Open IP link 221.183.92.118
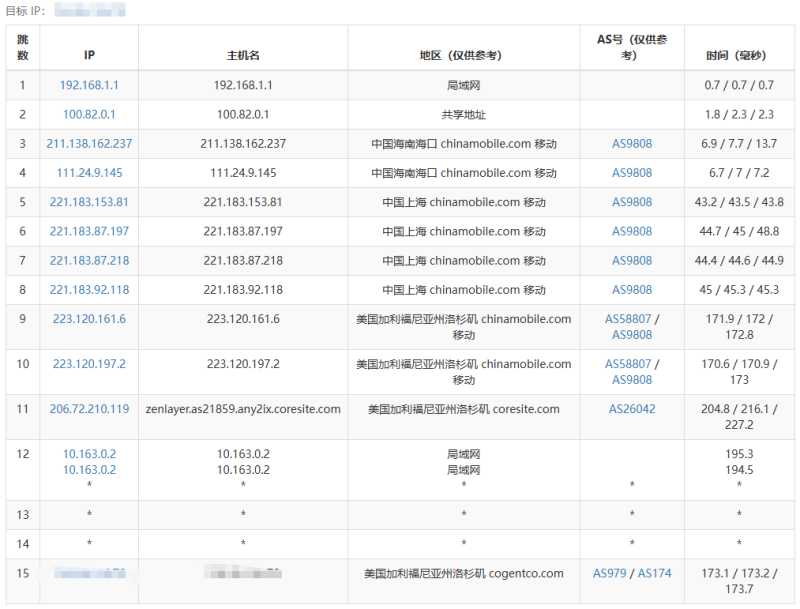 [x=89, y=290]
